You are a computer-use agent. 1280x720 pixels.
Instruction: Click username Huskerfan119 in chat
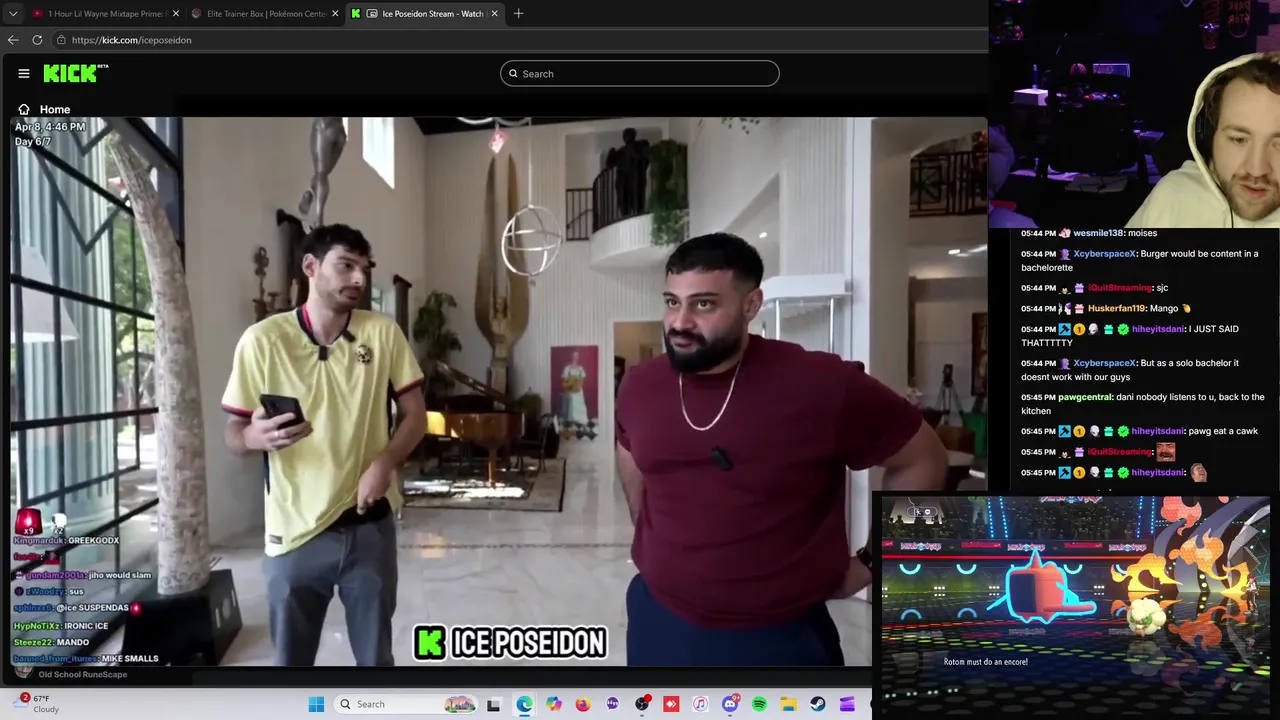tap(1116, 309)
